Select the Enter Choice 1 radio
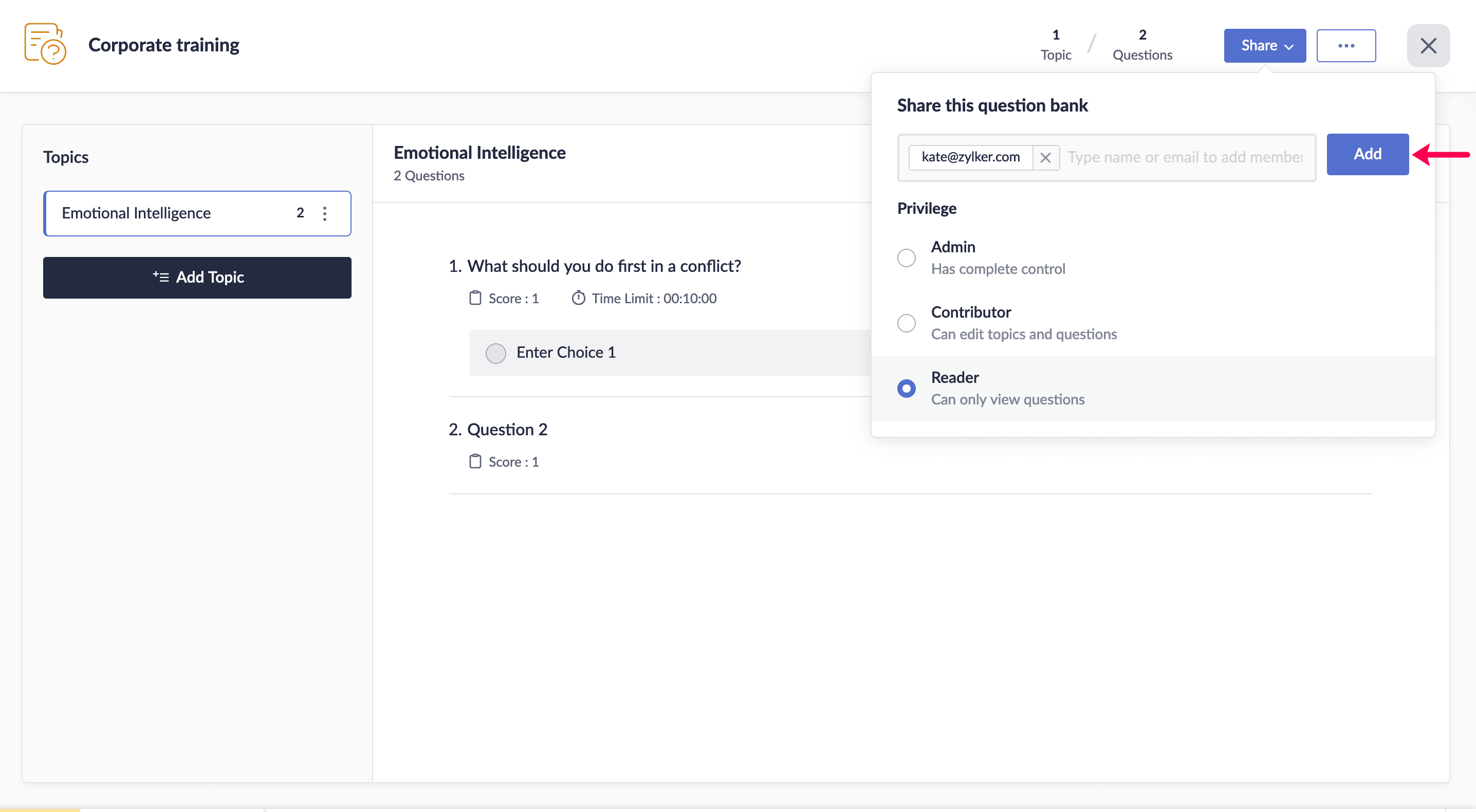This screenshot has width=1476, height=812. 495,353
